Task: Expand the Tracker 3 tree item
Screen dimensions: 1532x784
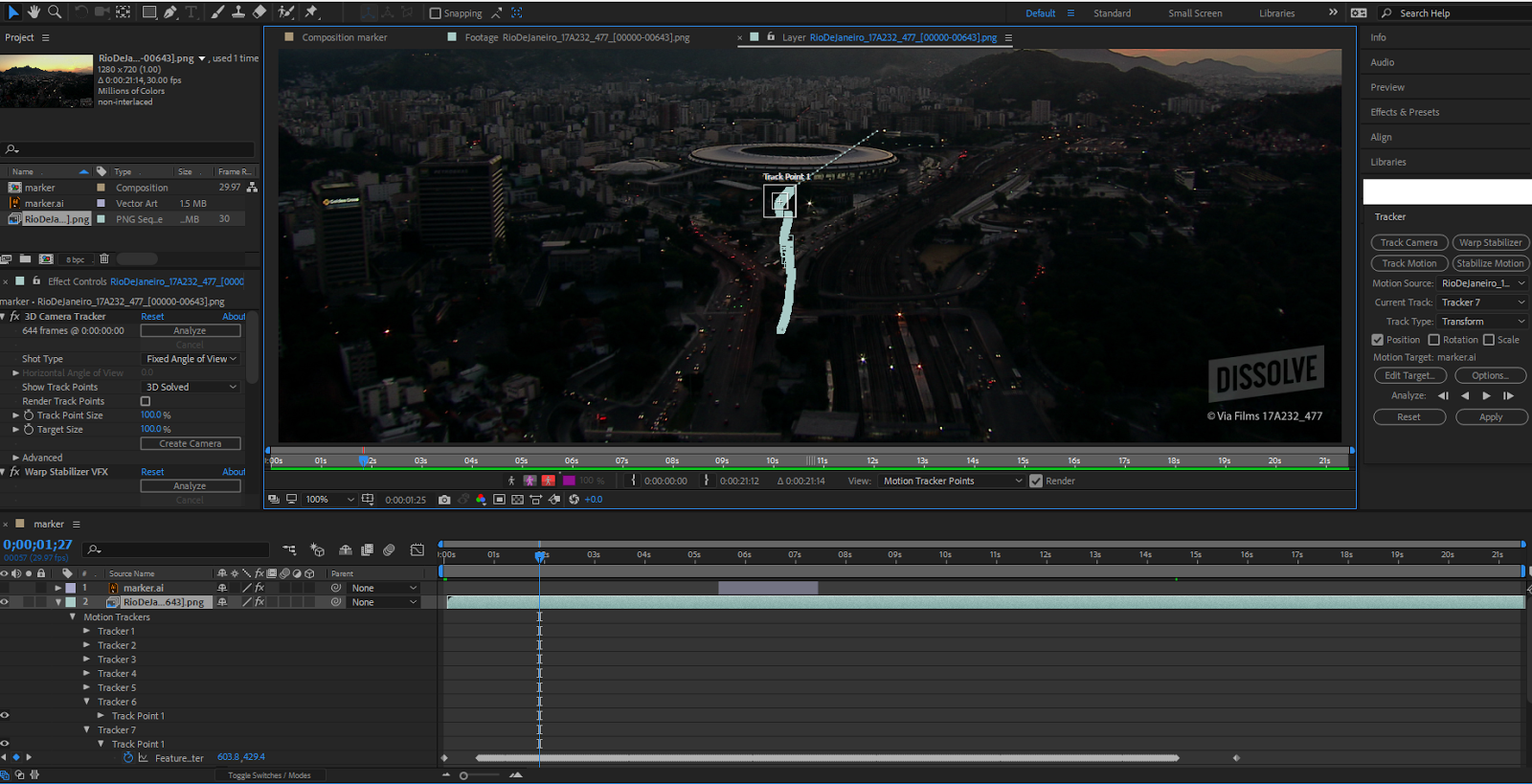Action: click(87, 660)
